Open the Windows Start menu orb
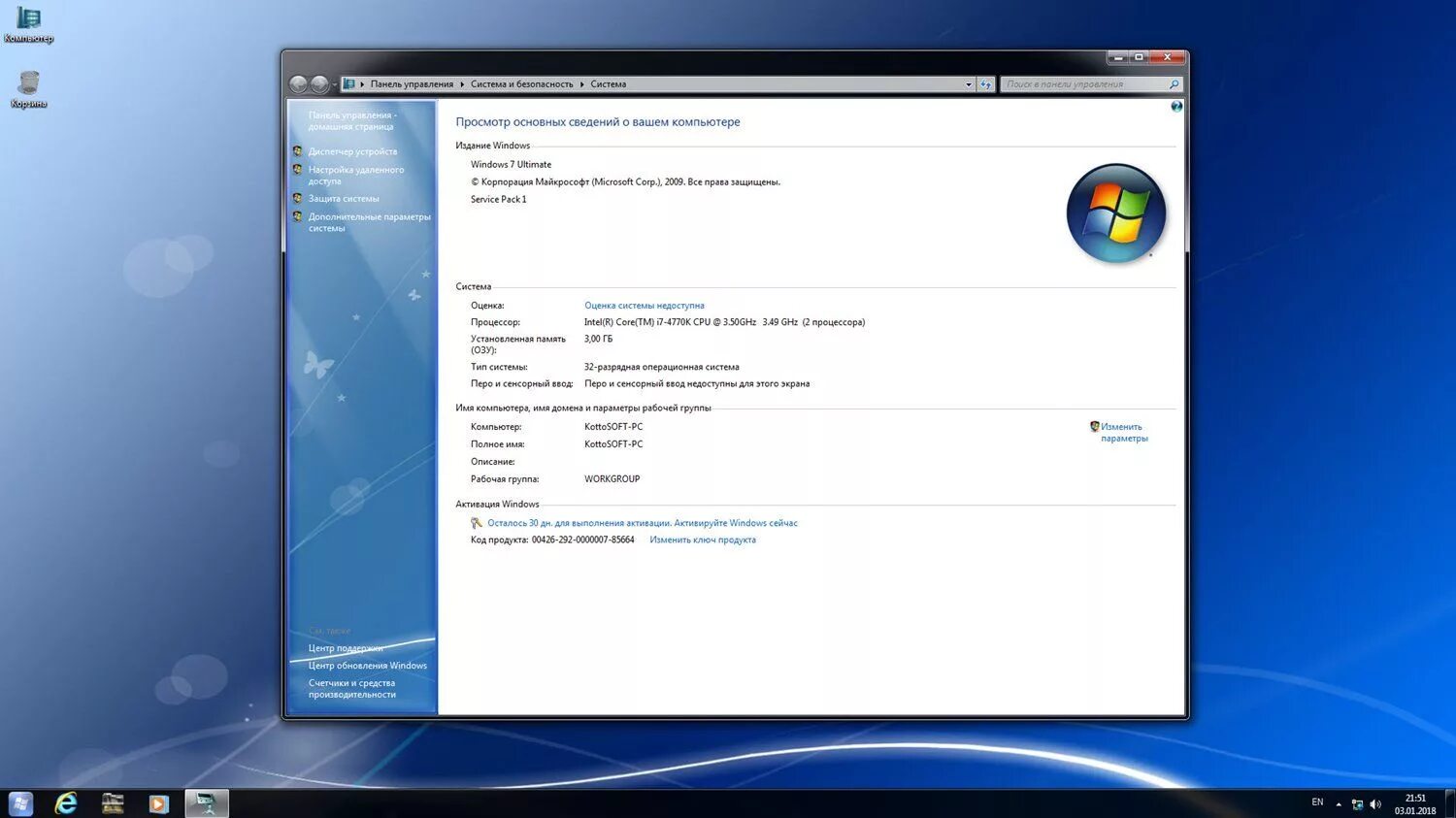1456x818 pixels. coord(20,803)
